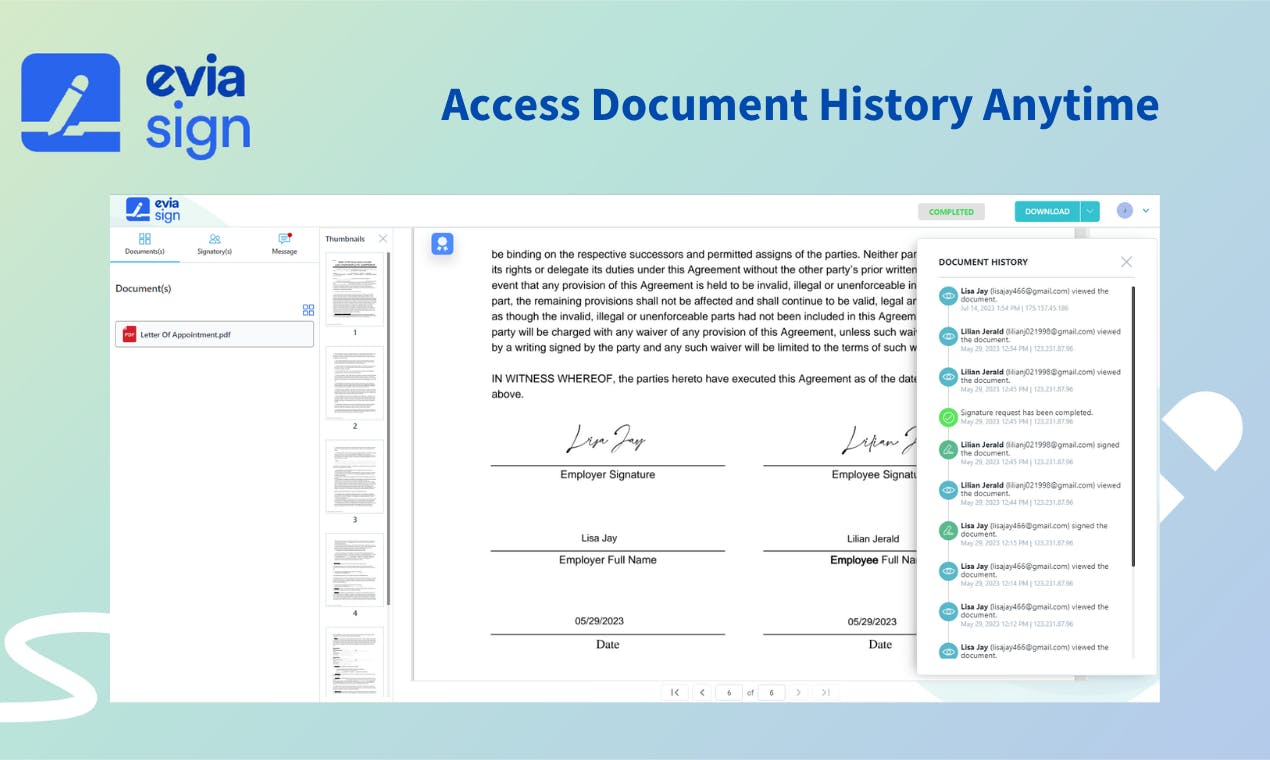Click the grid view icon above the document list
Image resolution: width=1270 pixels, height=760 pixels.
point(308,310)
